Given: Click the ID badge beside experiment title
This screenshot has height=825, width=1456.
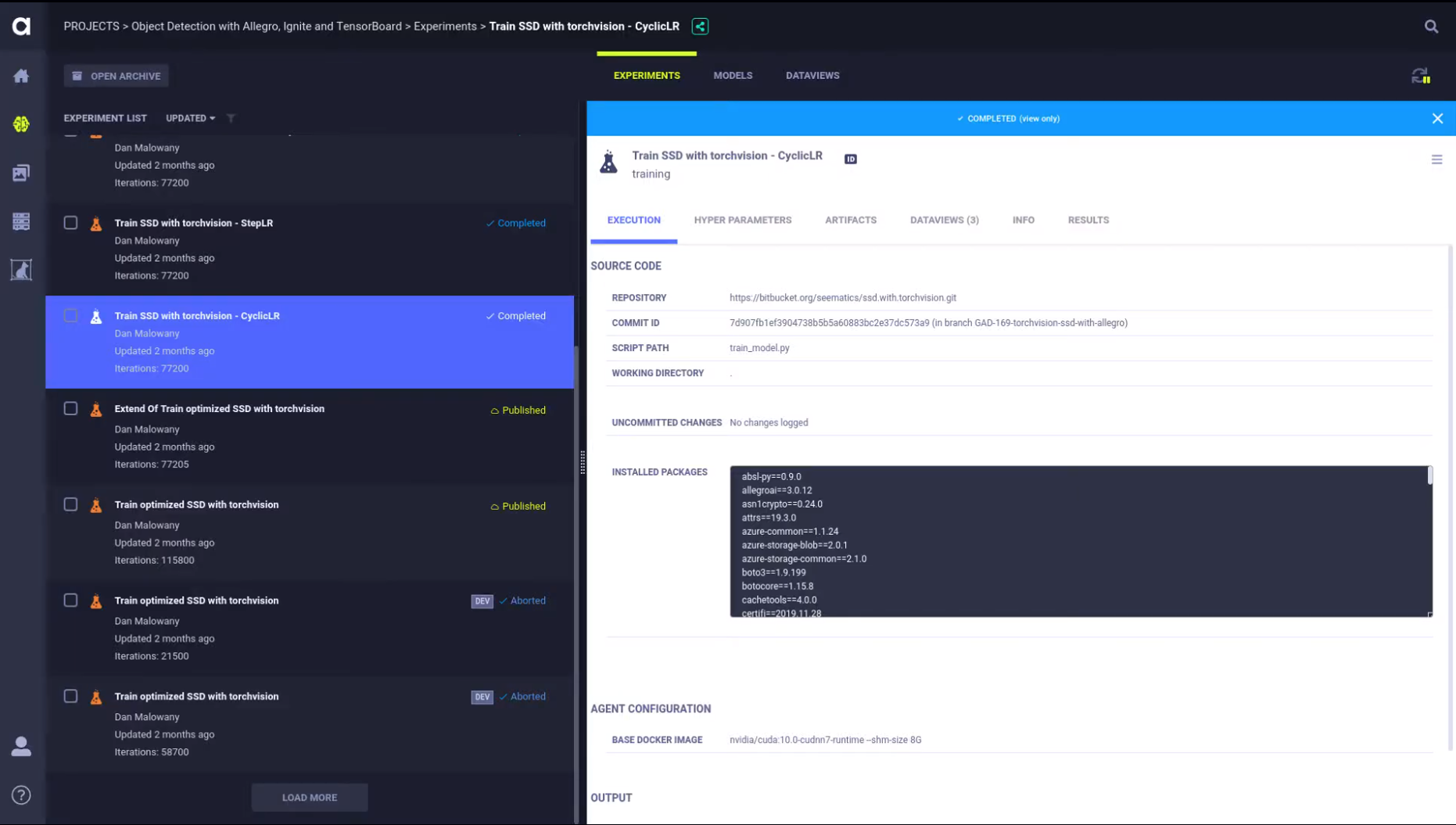Looking at the screenshot, I should (851, 159).
